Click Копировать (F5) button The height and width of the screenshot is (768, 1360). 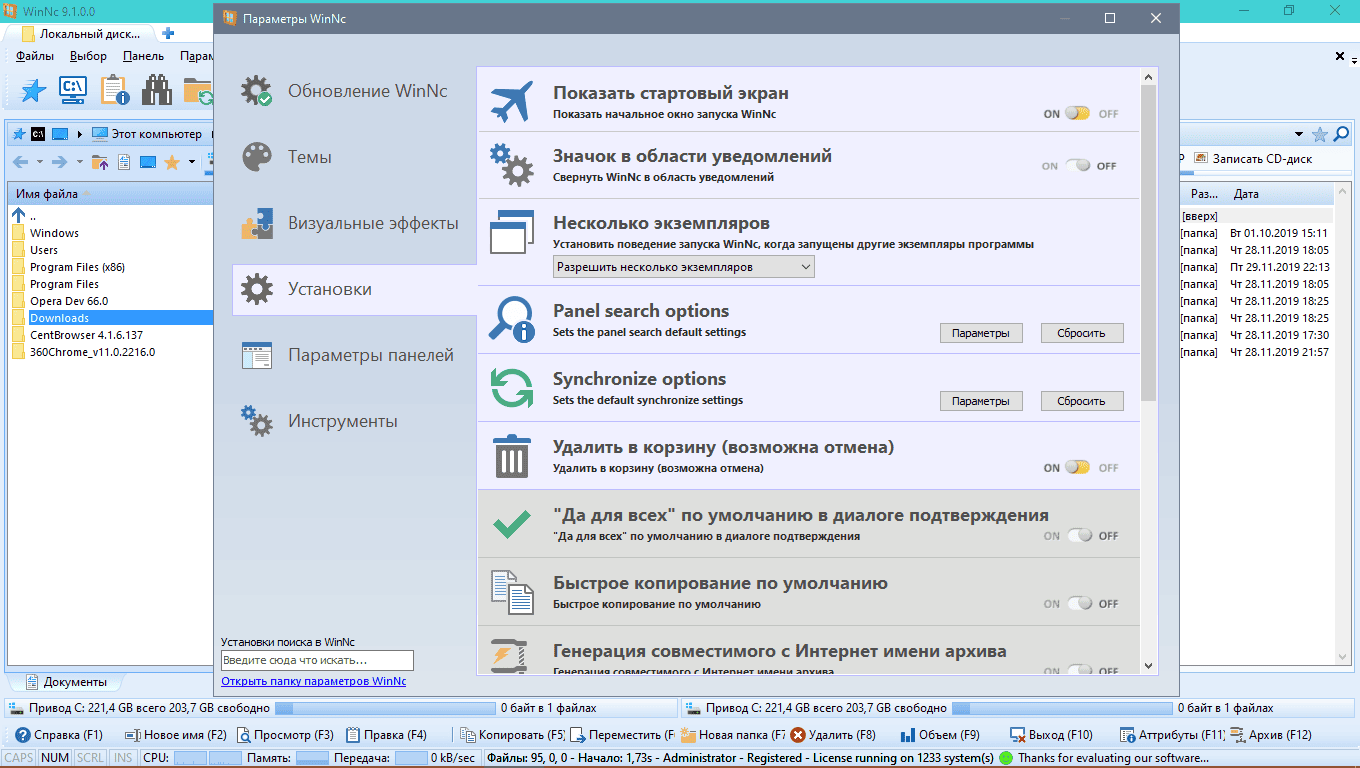(513, 735)
